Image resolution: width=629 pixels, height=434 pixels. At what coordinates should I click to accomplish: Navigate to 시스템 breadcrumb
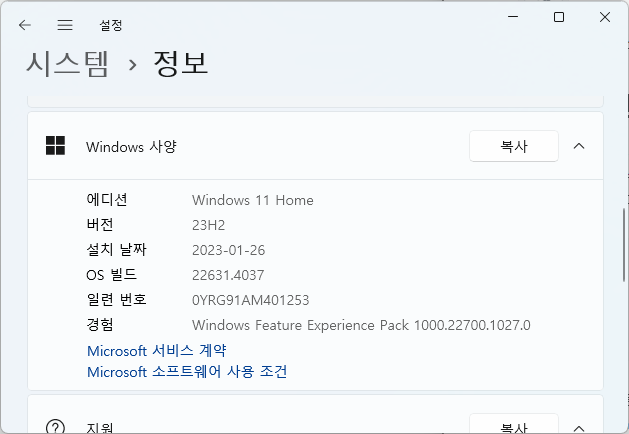pyautogui.click(x=67, y=63)
